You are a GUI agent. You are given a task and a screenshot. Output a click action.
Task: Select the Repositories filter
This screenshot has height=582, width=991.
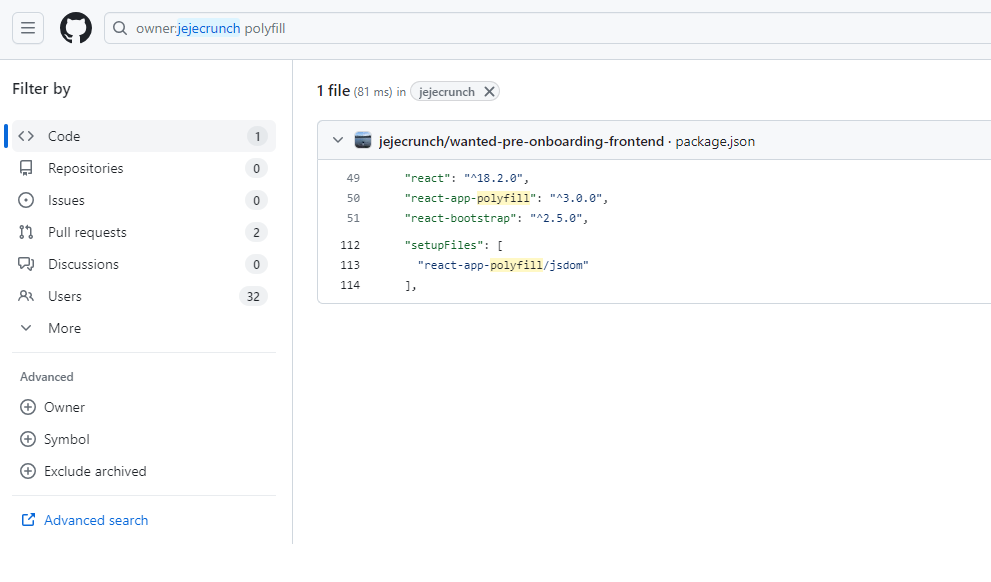pos(144,168)
